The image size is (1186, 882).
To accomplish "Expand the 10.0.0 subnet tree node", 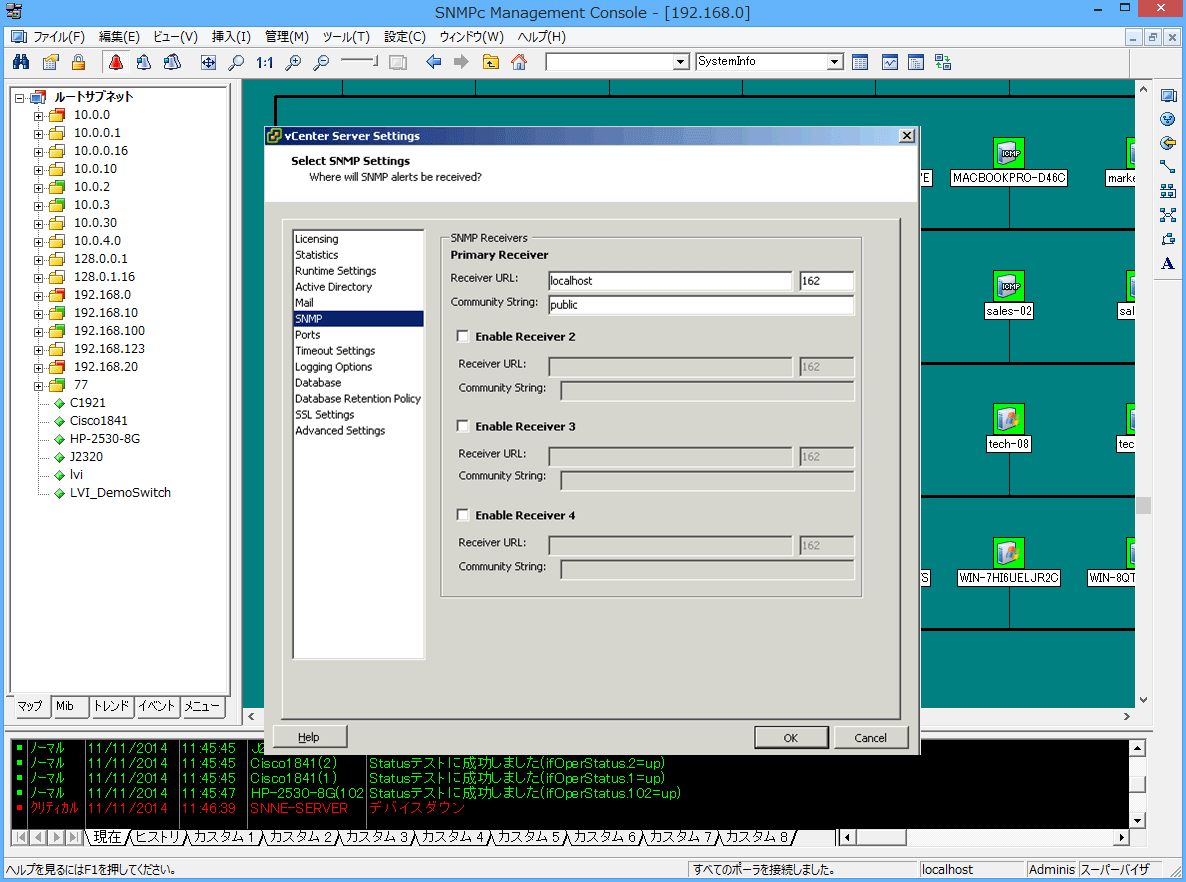I will click(x=39, y=116).
